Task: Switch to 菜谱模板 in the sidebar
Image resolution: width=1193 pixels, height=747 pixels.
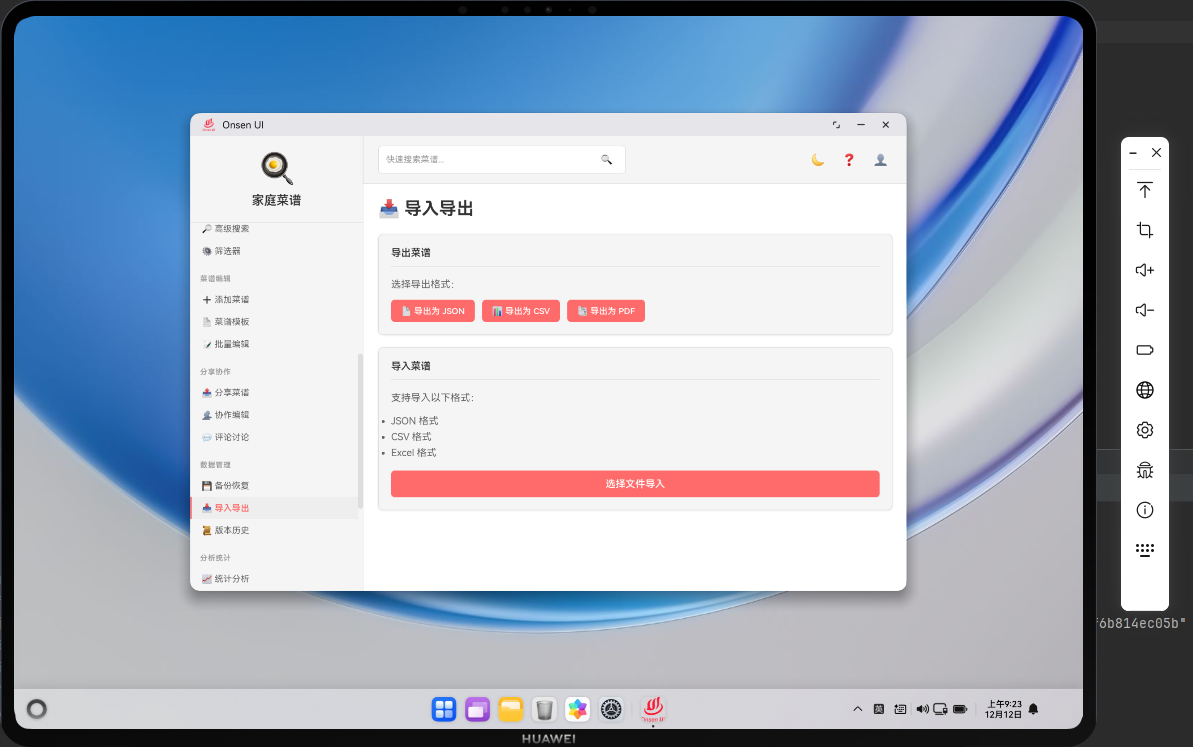Action: point(229,321)
